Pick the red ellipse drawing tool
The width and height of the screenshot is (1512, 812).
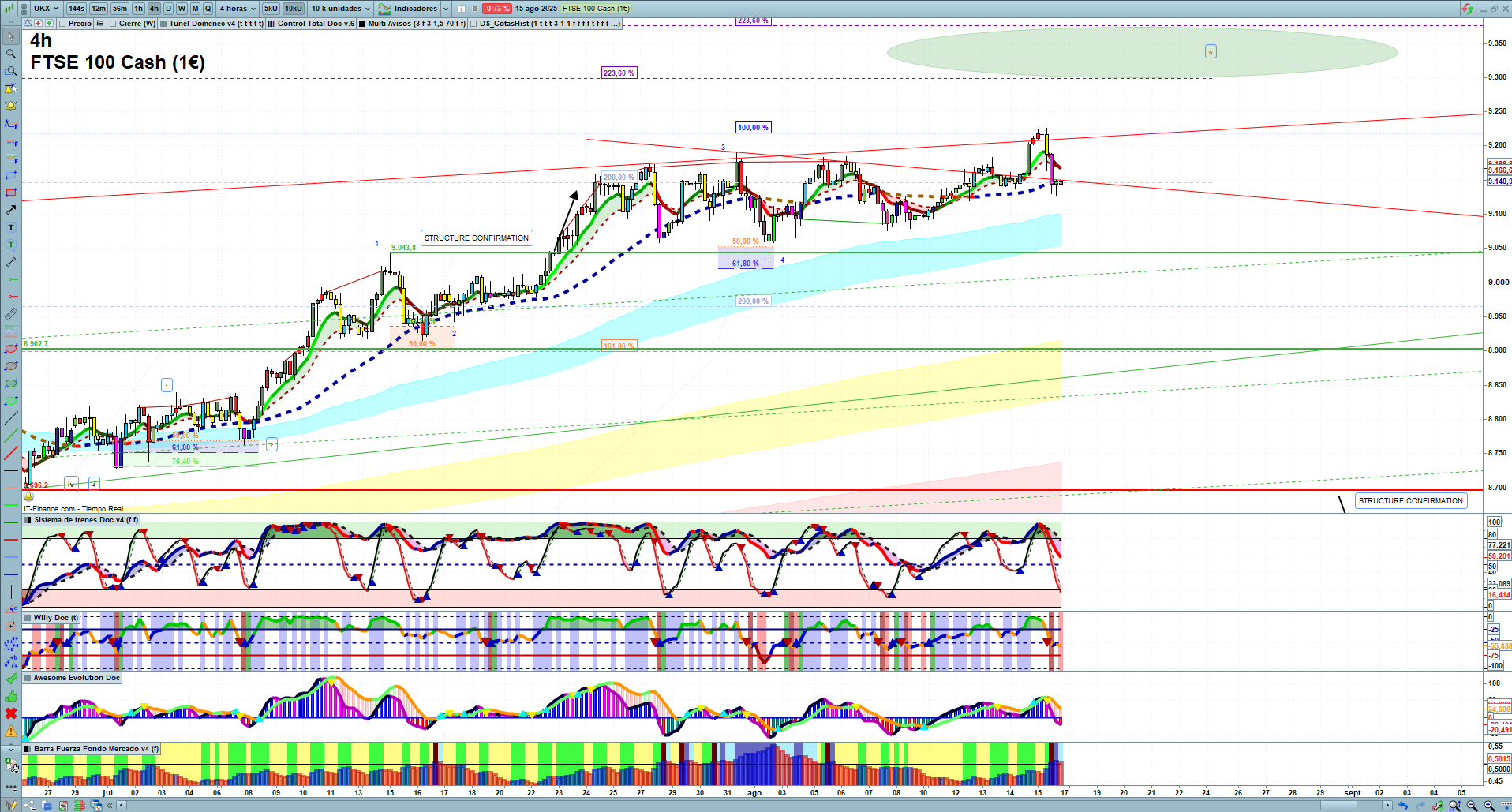click(11, 349)
